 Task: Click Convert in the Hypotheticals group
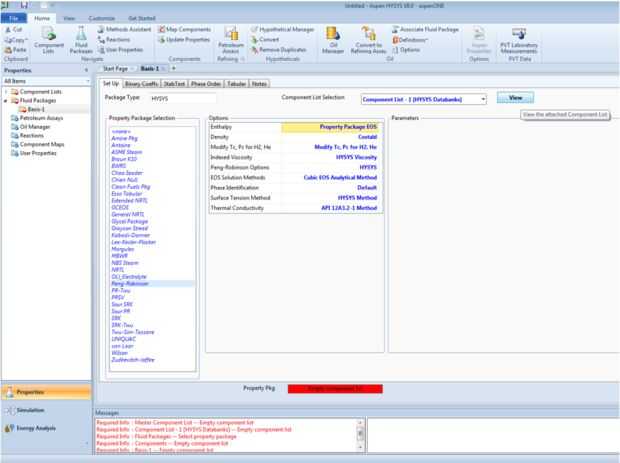coord(265,40)
